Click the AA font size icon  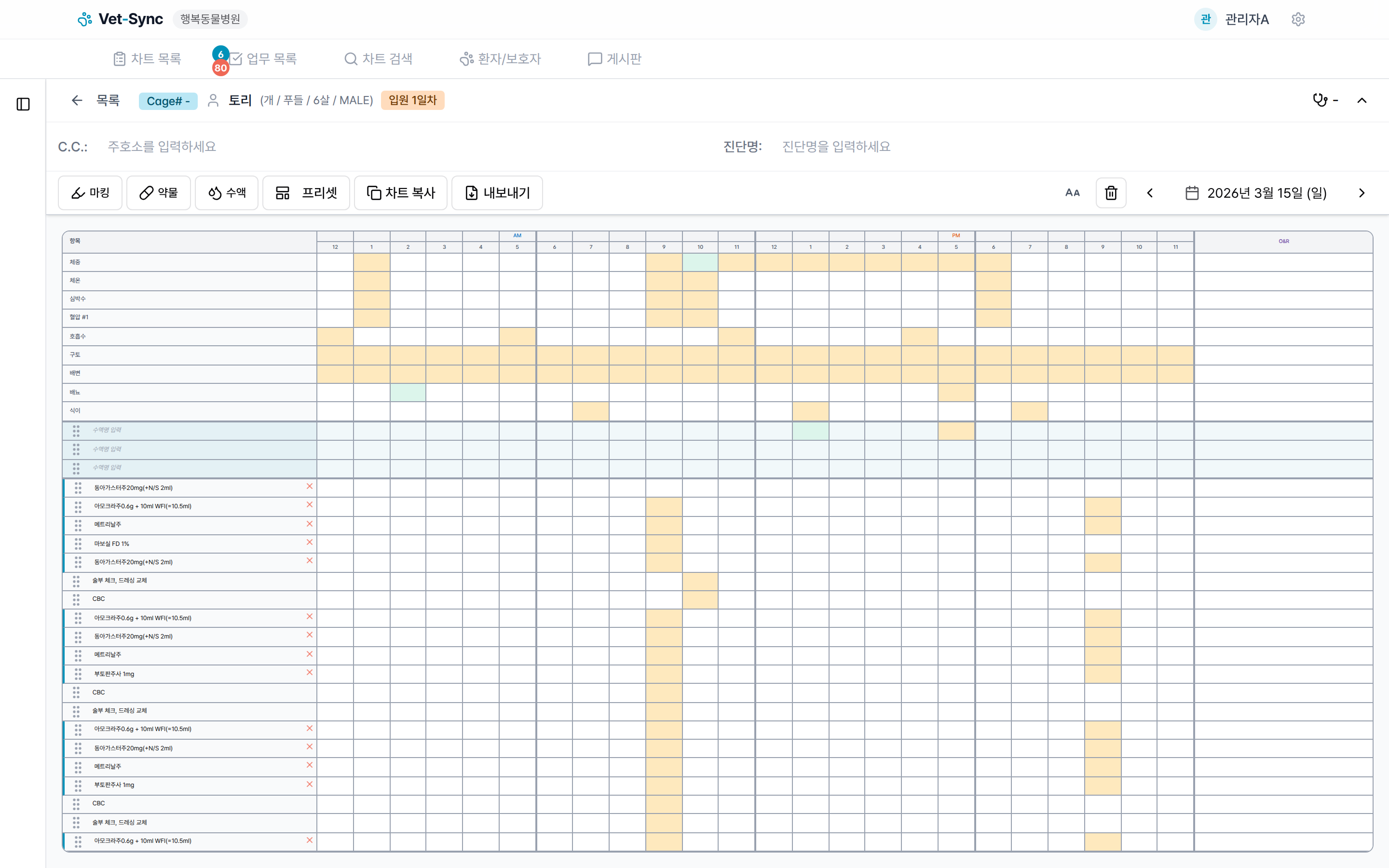(x=1072, y=193)
